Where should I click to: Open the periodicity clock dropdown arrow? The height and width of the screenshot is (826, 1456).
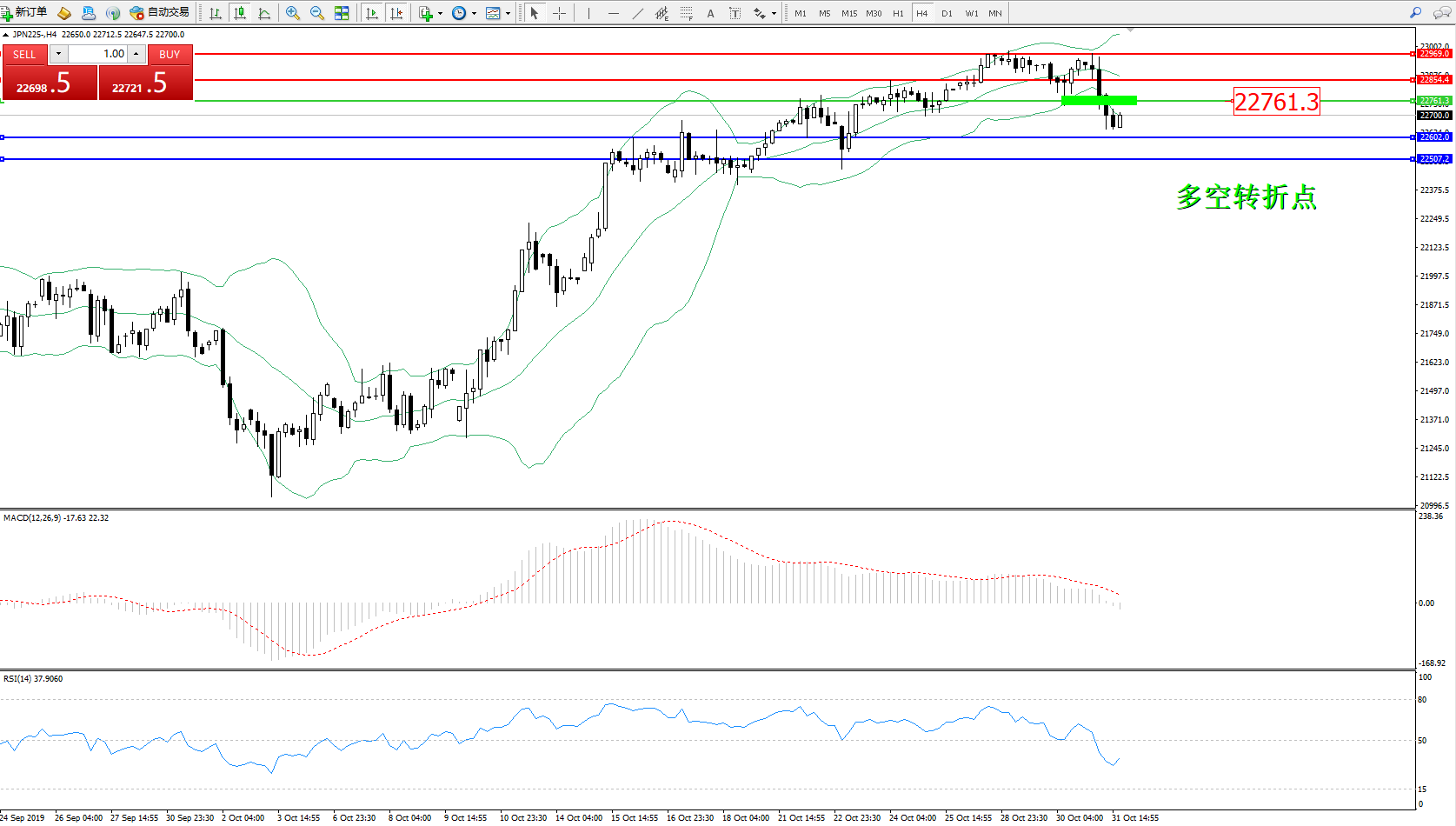click(x=474, y=13)
